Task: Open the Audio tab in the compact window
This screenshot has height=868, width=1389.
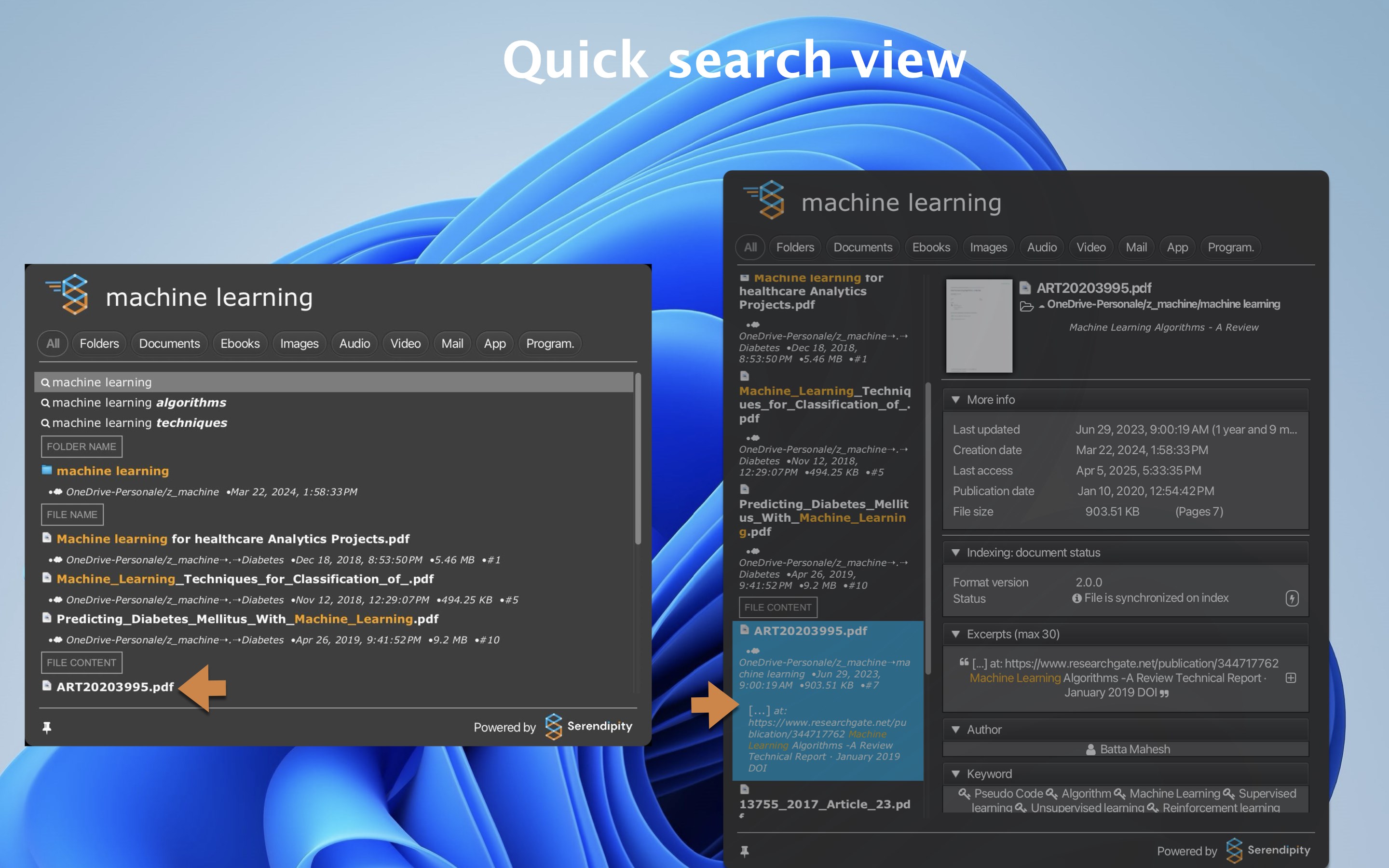Action: [x=354, y=343]
